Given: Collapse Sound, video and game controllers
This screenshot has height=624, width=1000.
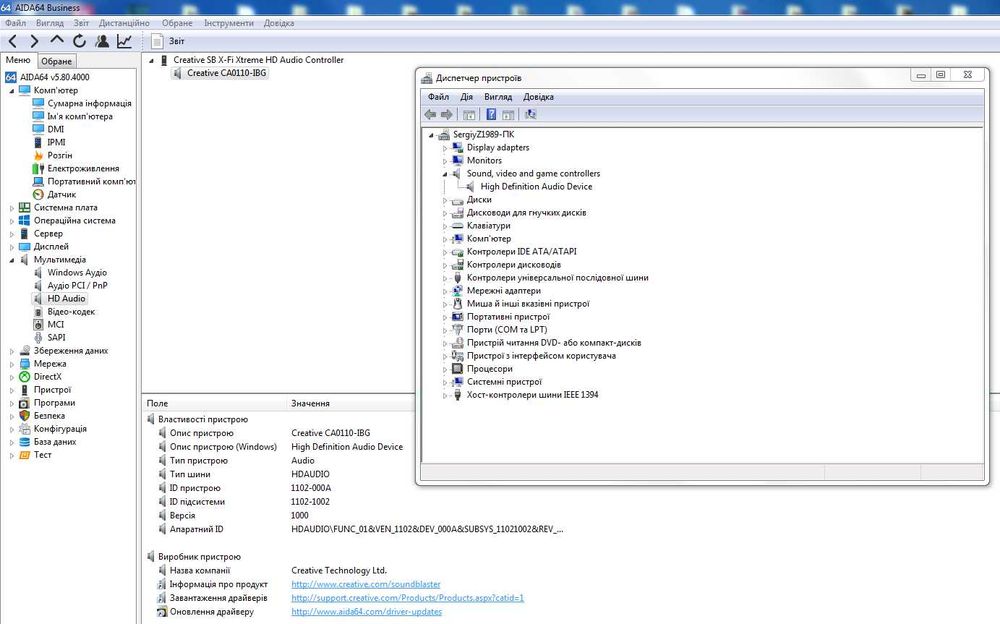Looking at the screenshot, I should [x=445, y=174].
